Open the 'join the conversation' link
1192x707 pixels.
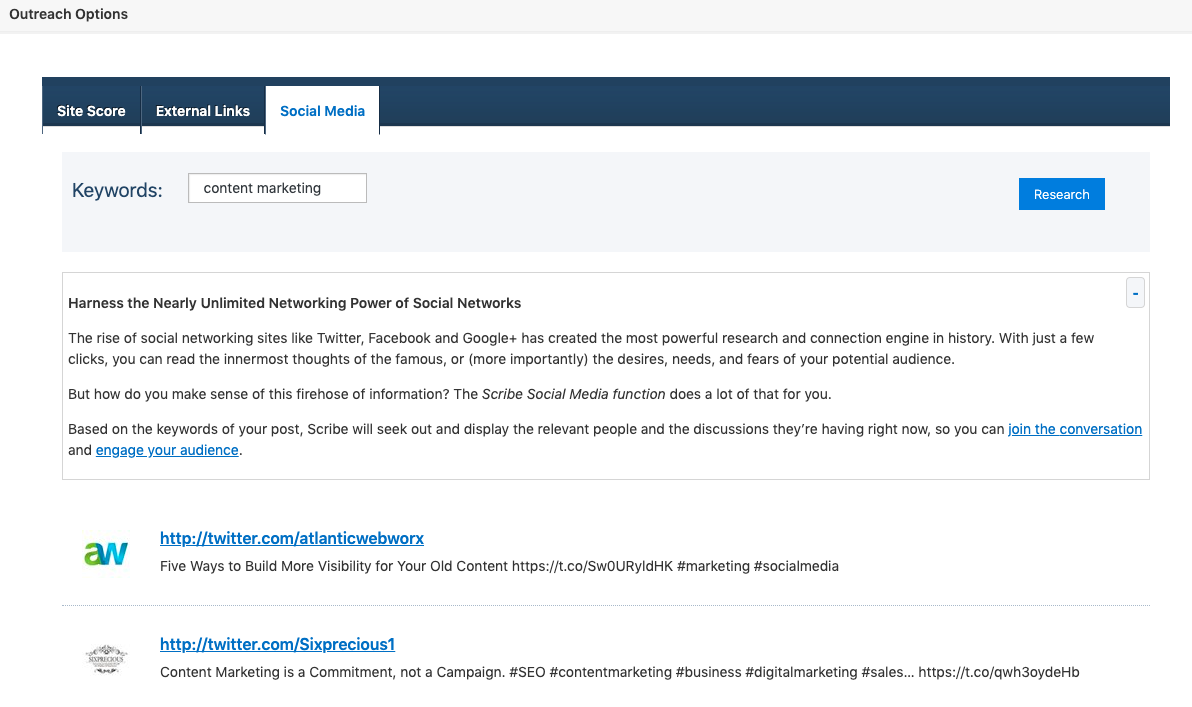[x=1074, y=429]
